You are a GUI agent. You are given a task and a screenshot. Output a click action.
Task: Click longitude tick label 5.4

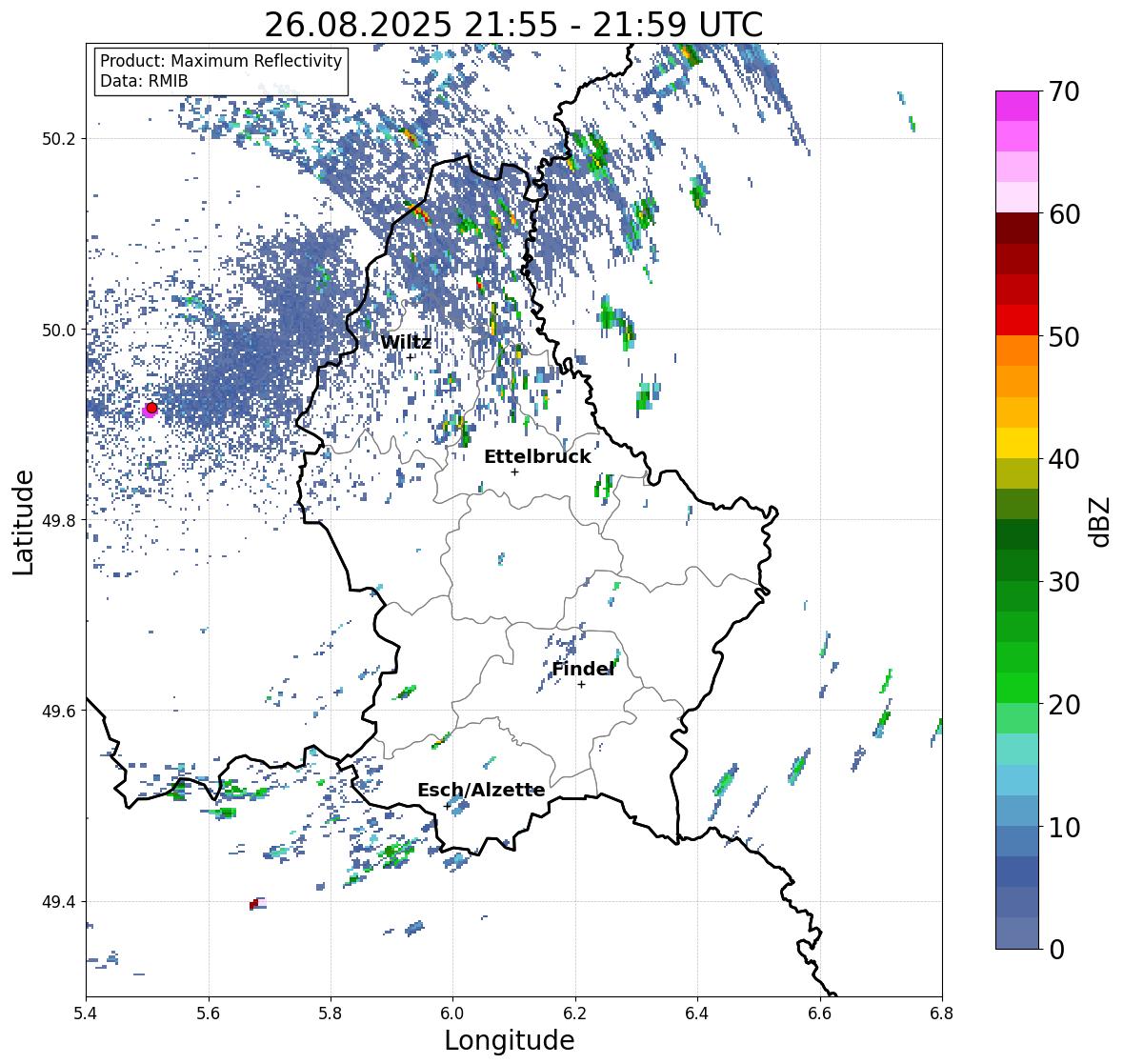[x=86, y=1013]
